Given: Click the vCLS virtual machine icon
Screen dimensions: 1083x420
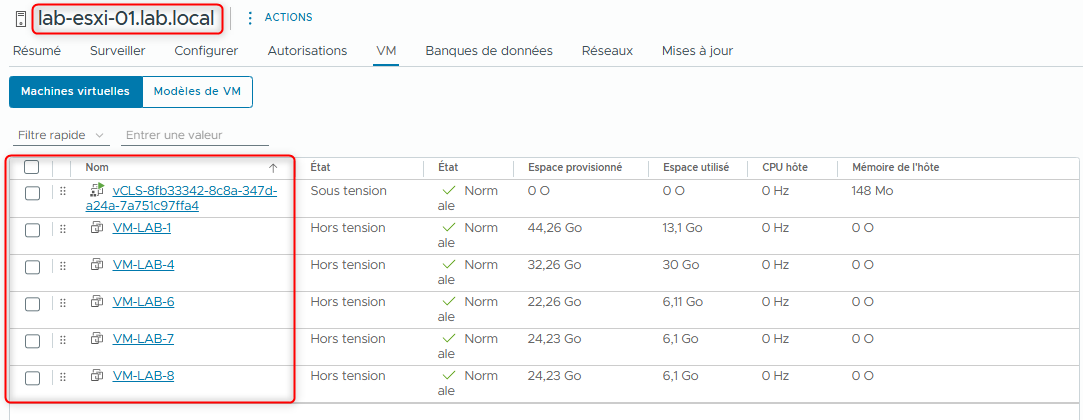Looking at the screenshot, I should (x=97, y=190).
